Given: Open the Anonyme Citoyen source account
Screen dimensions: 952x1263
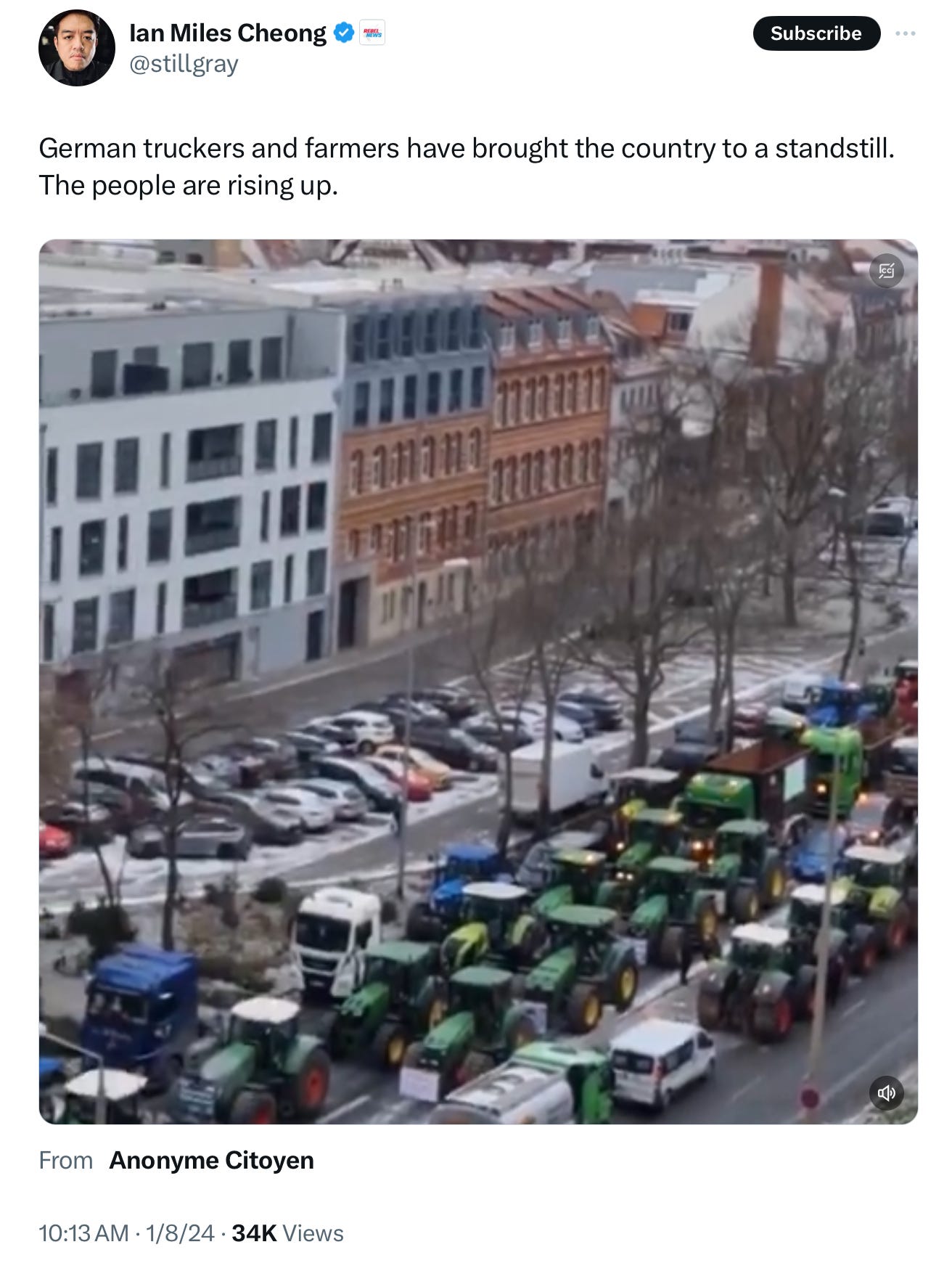Looking at the screenshot, I should [211, 1160].
